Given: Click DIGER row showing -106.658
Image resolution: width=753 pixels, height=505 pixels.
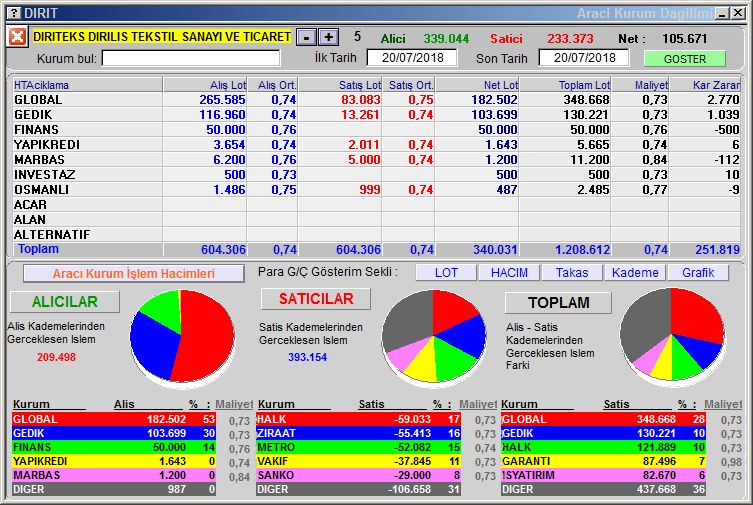Looking at the screenshot, I should point(359,489).
